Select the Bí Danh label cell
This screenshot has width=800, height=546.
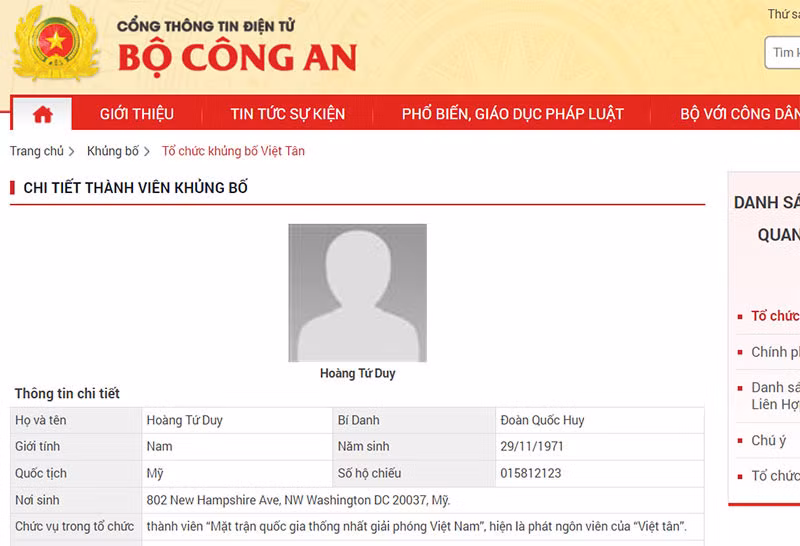pos(414,420)
